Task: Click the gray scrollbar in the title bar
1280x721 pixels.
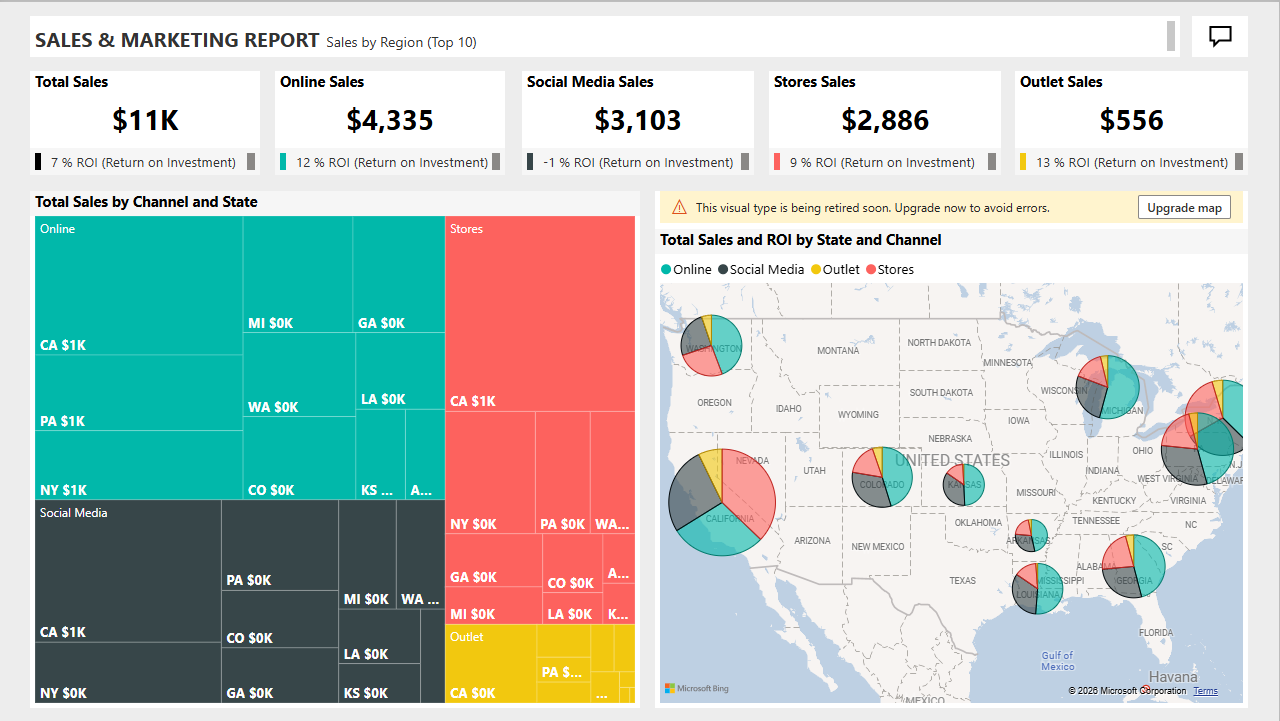Action: point(1171,37)
